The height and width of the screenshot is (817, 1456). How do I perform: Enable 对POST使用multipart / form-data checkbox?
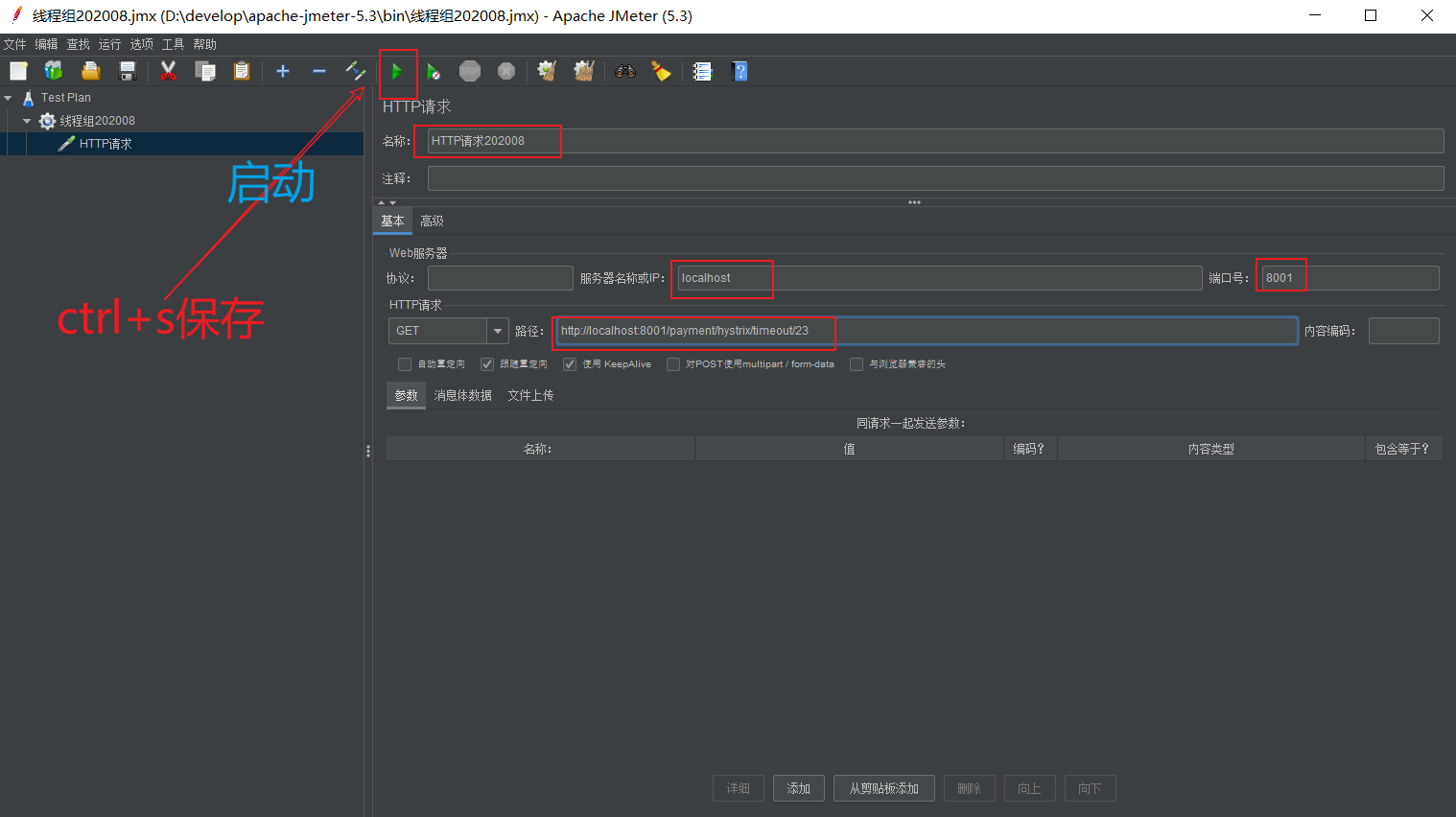pyautogui.click(x=673, y=364)
